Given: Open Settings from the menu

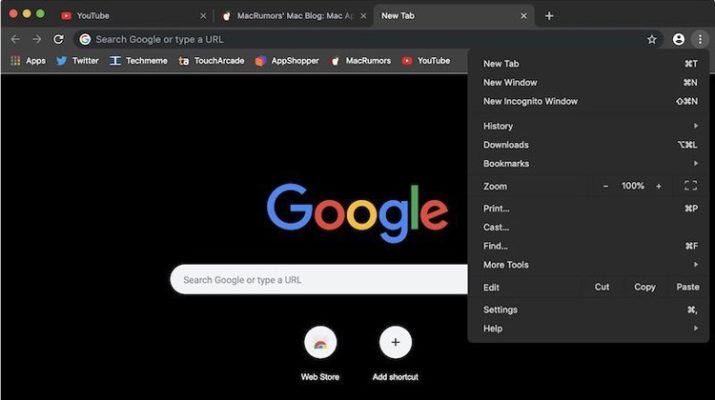Looking at the screenshot, I should (591, 310).
